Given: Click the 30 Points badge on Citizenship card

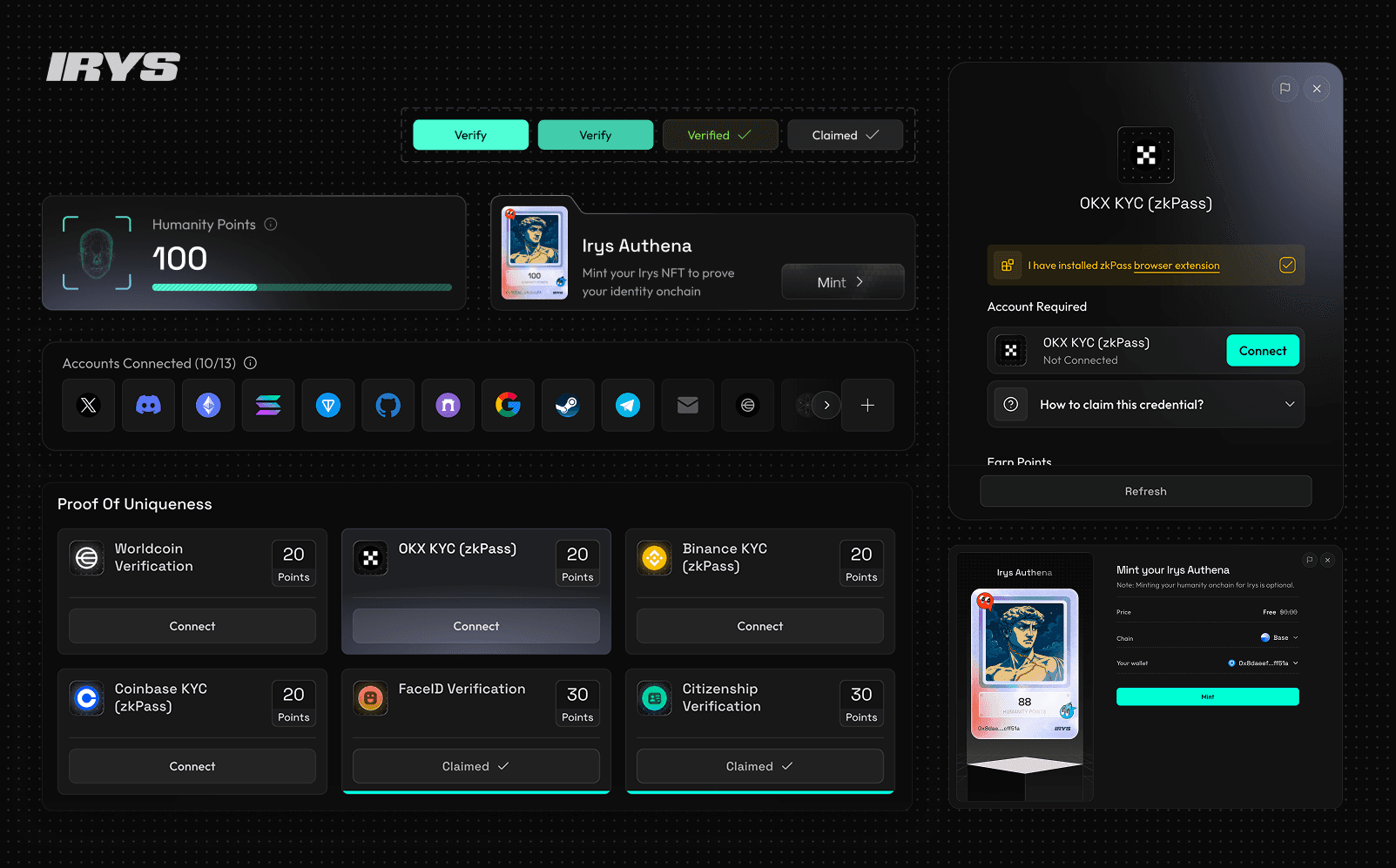Looking at the screenshot, I should tap(861, 703).
